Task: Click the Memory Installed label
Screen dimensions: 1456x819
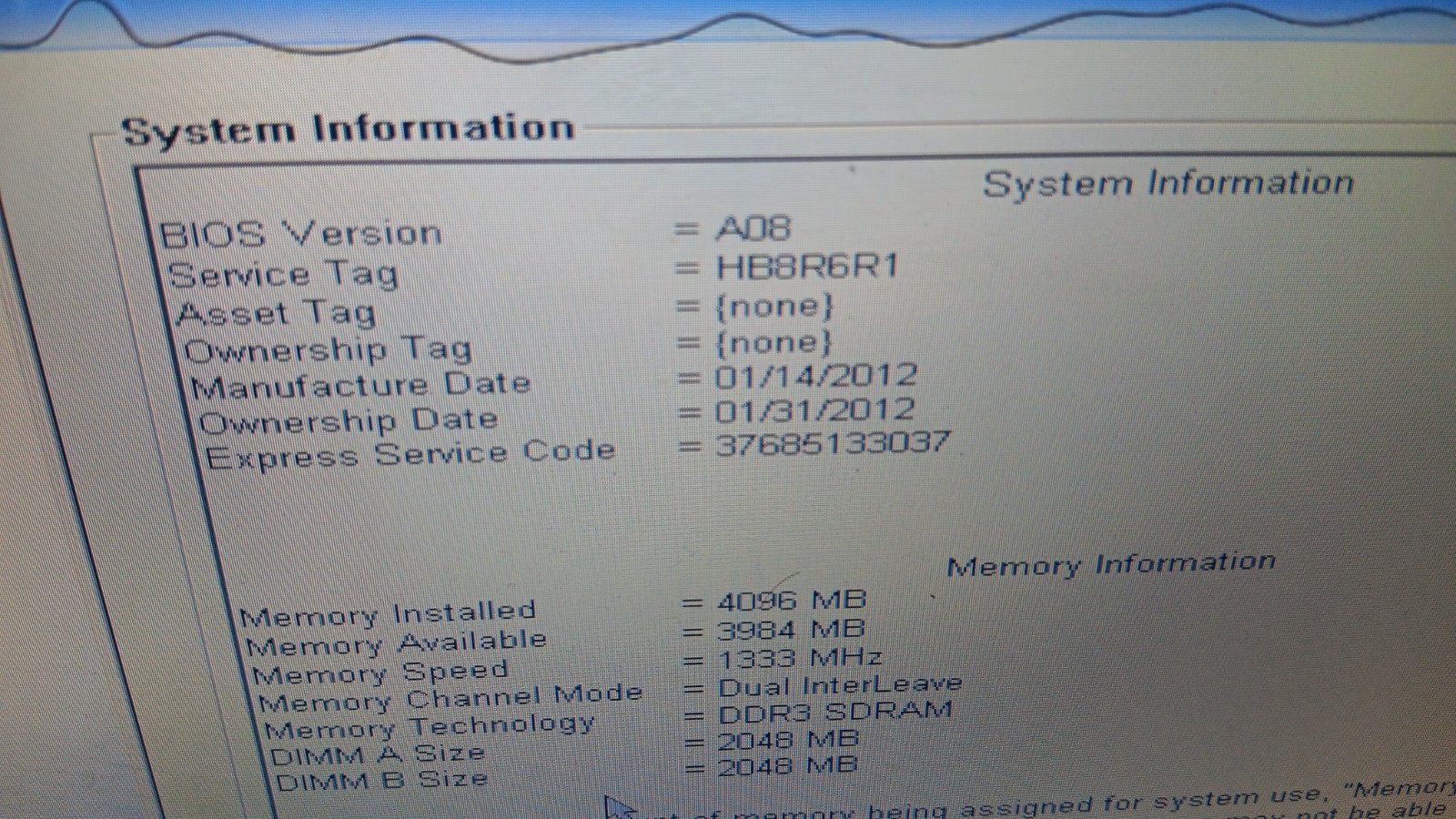Action: pyautogui.click(x=388, y=613)
